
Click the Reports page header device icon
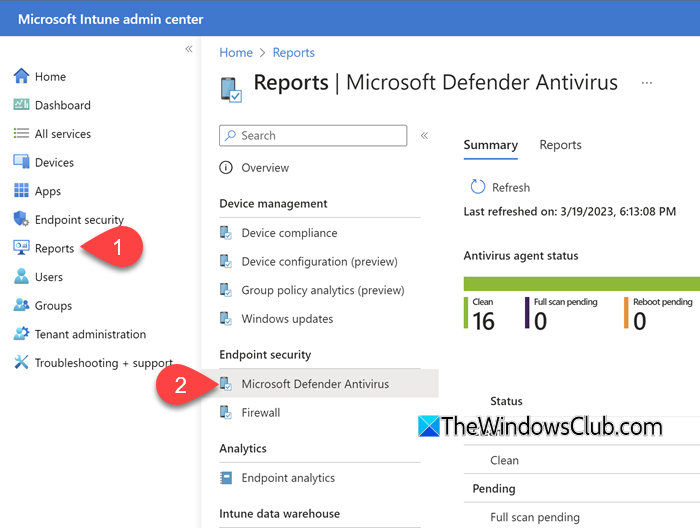click(231, 89)
